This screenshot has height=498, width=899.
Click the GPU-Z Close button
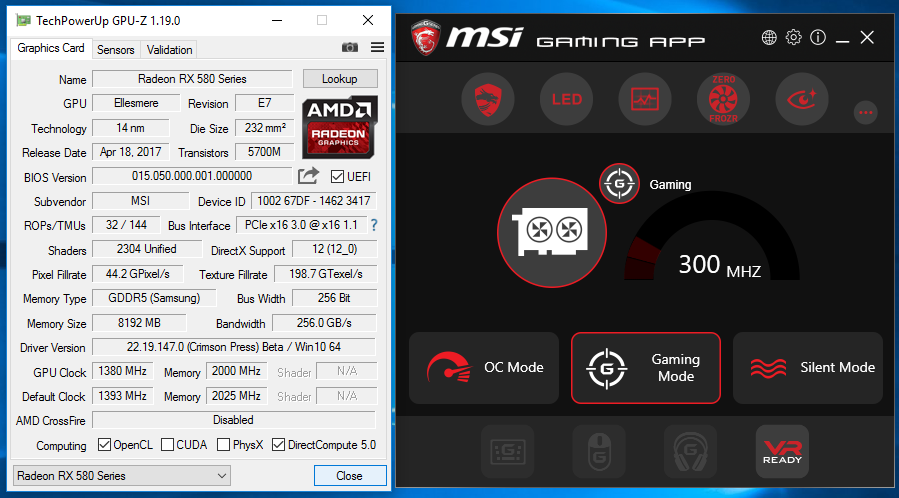[x=350, y=476]
